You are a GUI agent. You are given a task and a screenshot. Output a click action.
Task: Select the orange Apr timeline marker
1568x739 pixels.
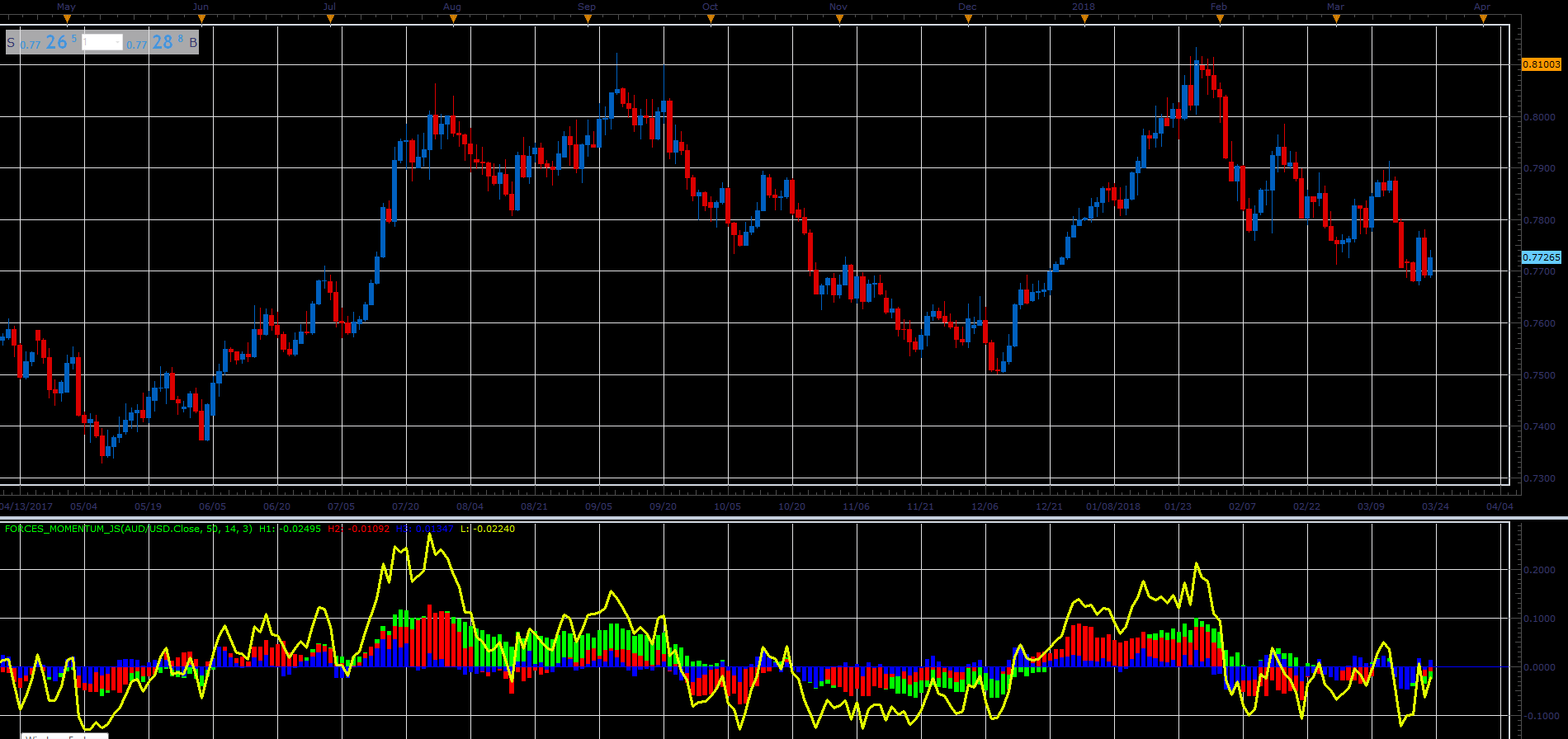[1483, 17]
